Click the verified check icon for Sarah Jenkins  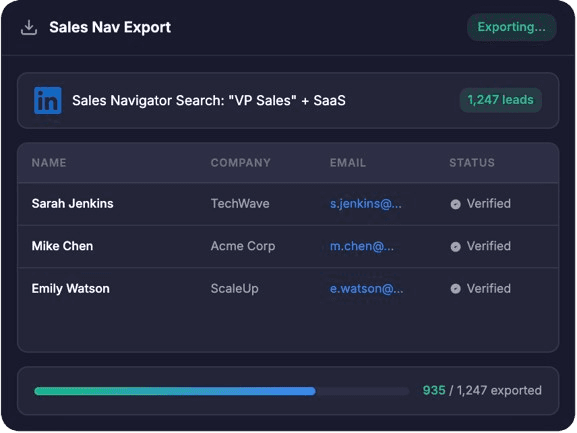pyautogui.click(x=456, y=204)
